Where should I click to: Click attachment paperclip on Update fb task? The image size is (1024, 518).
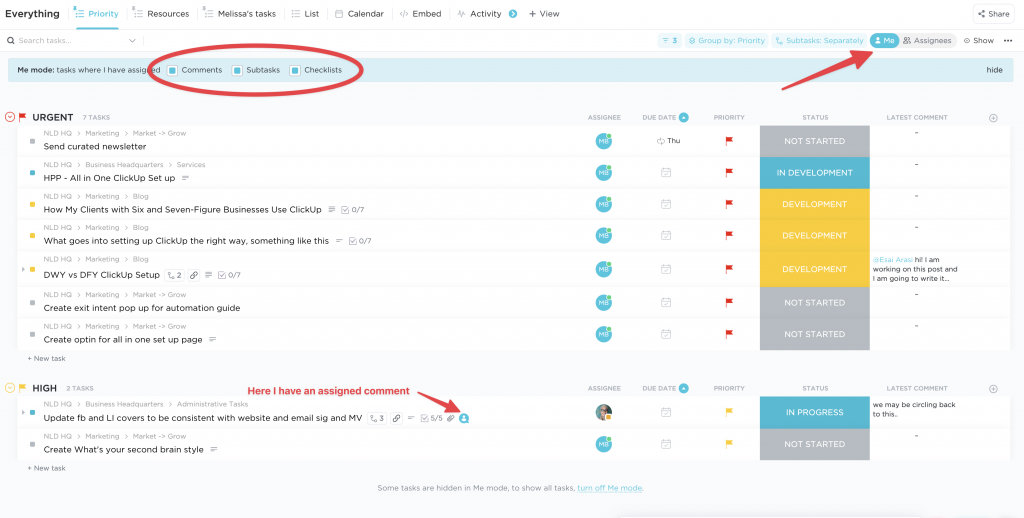pos(451,418)
